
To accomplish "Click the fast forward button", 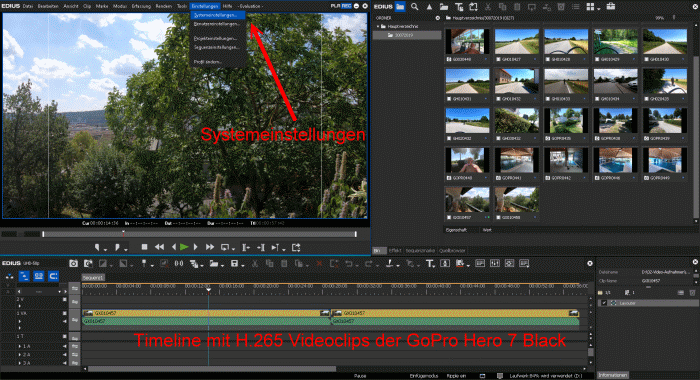I will click(210, 247).
